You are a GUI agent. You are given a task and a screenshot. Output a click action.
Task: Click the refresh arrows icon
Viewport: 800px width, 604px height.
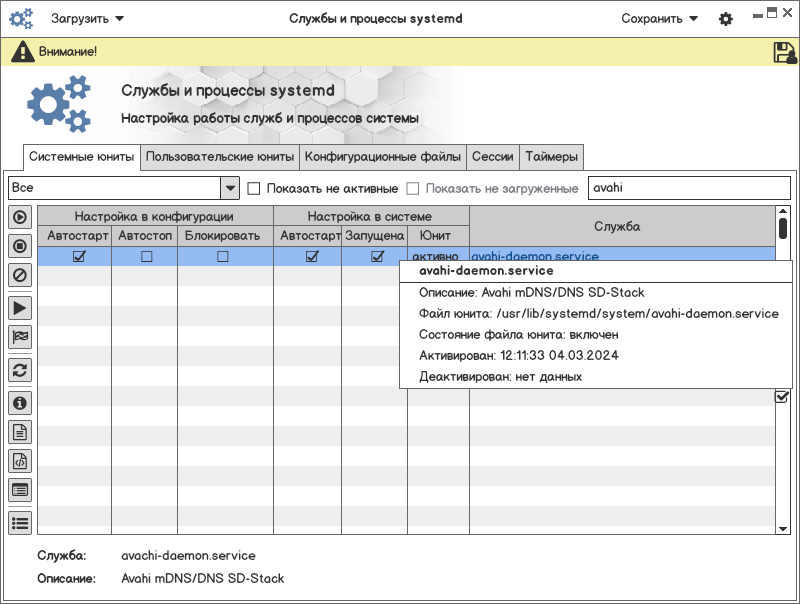pyautogui.click(x=20, y=370)
